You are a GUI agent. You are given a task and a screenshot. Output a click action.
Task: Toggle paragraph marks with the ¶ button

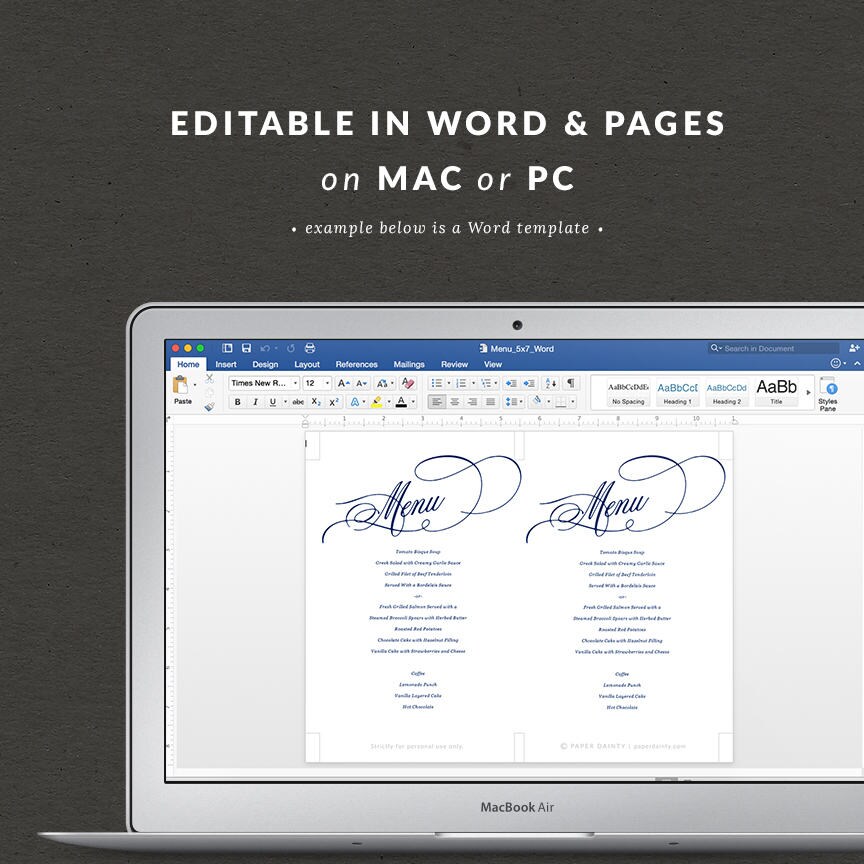tap(571, 383)
